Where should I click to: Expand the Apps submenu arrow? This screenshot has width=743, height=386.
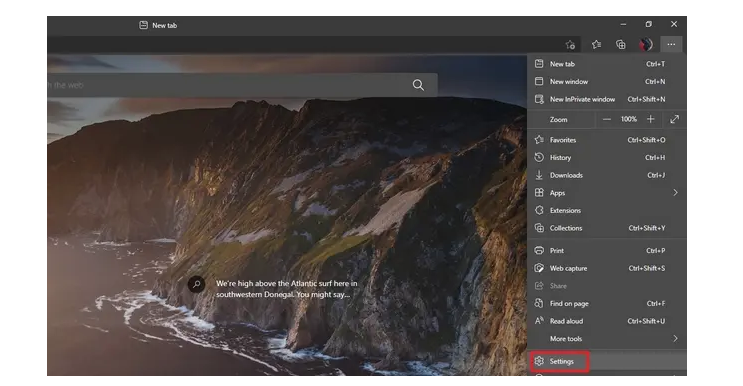[675, 193]
